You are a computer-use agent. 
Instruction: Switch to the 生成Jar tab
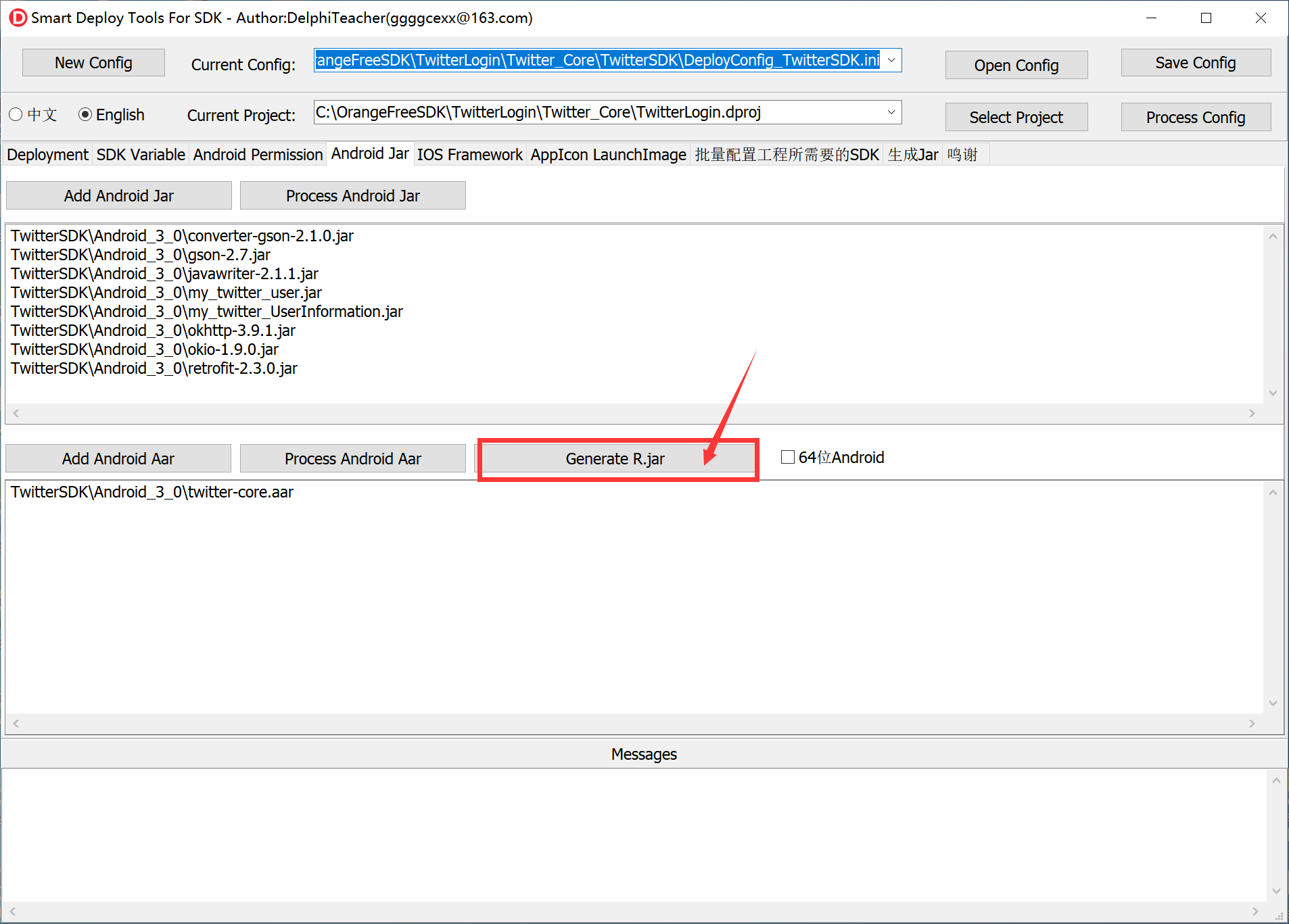pos(913,155)
